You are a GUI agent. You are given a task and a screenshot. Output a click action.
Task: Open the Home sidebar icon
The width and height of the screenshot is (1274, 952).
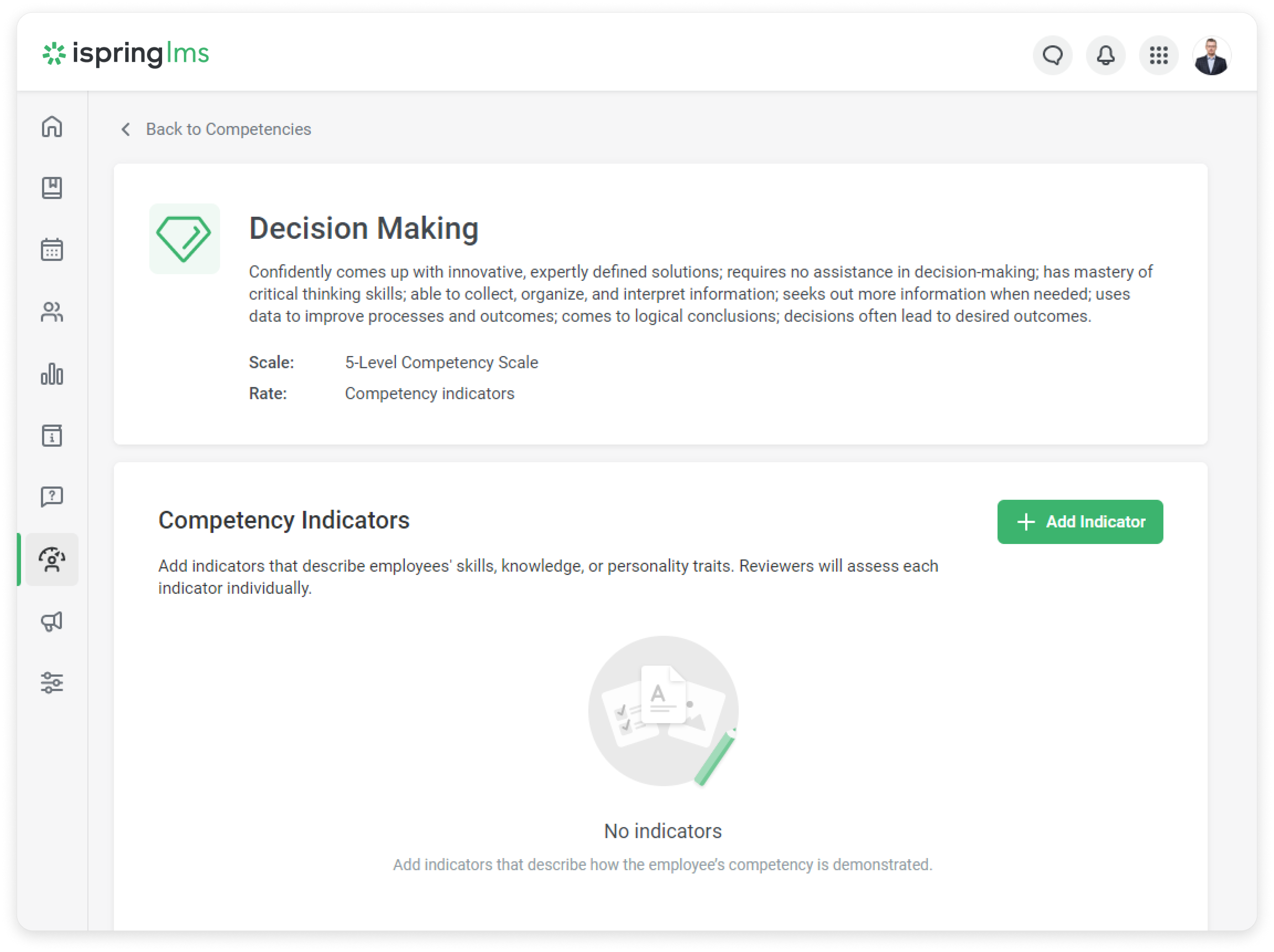coord(52,126)
